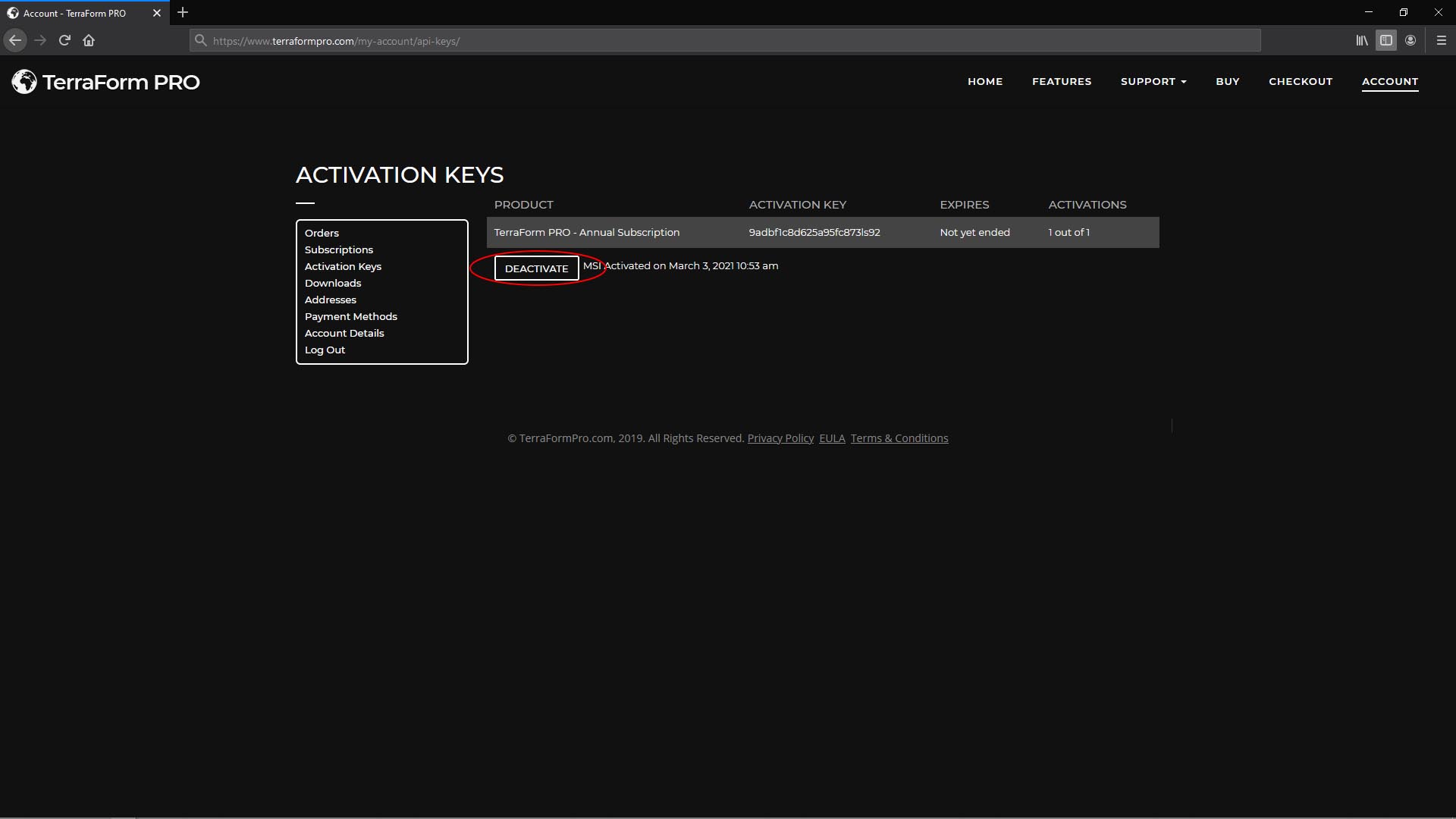Go to the browser home page
The image size is (1456, 819).
[89, 40]
